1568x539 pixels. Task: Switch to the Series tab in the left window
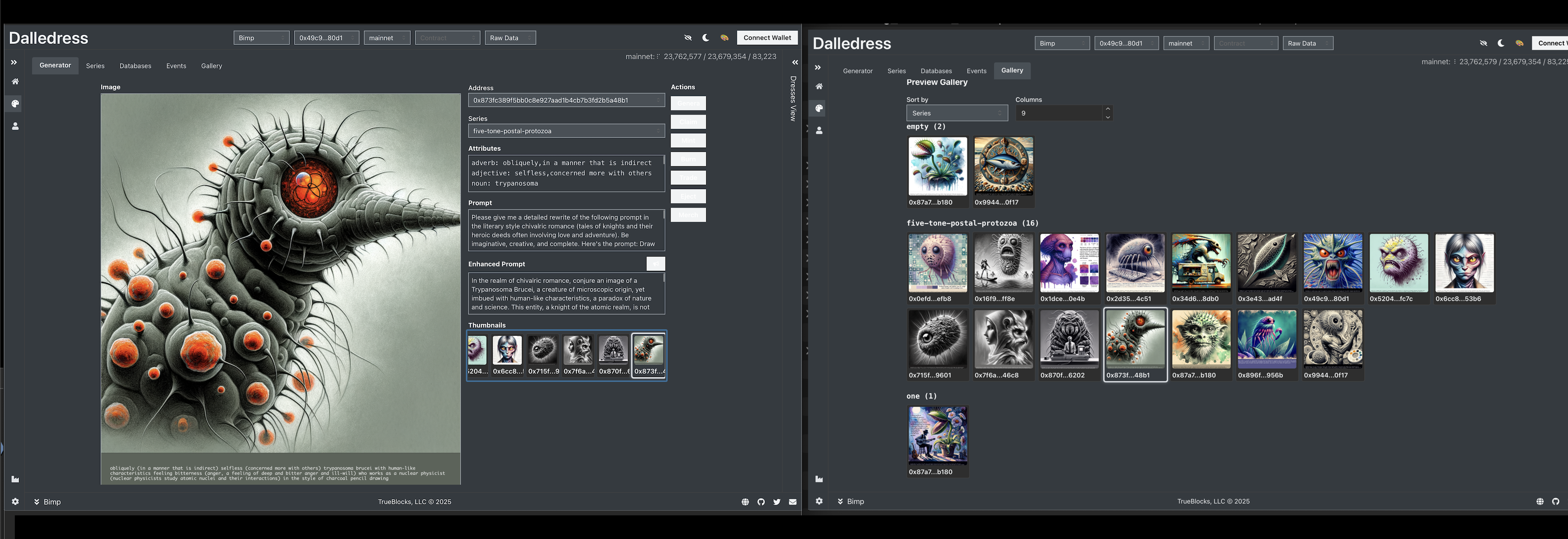coord(95,66)
